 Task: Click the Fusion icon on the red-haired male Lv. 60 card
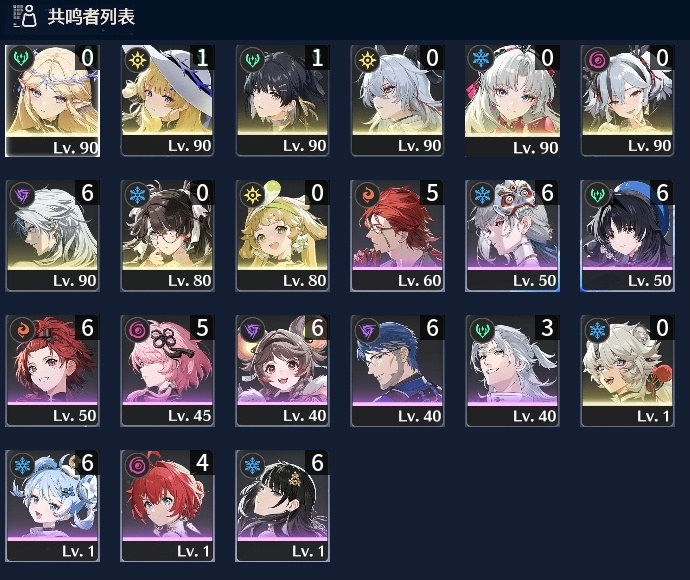point(367,195)
